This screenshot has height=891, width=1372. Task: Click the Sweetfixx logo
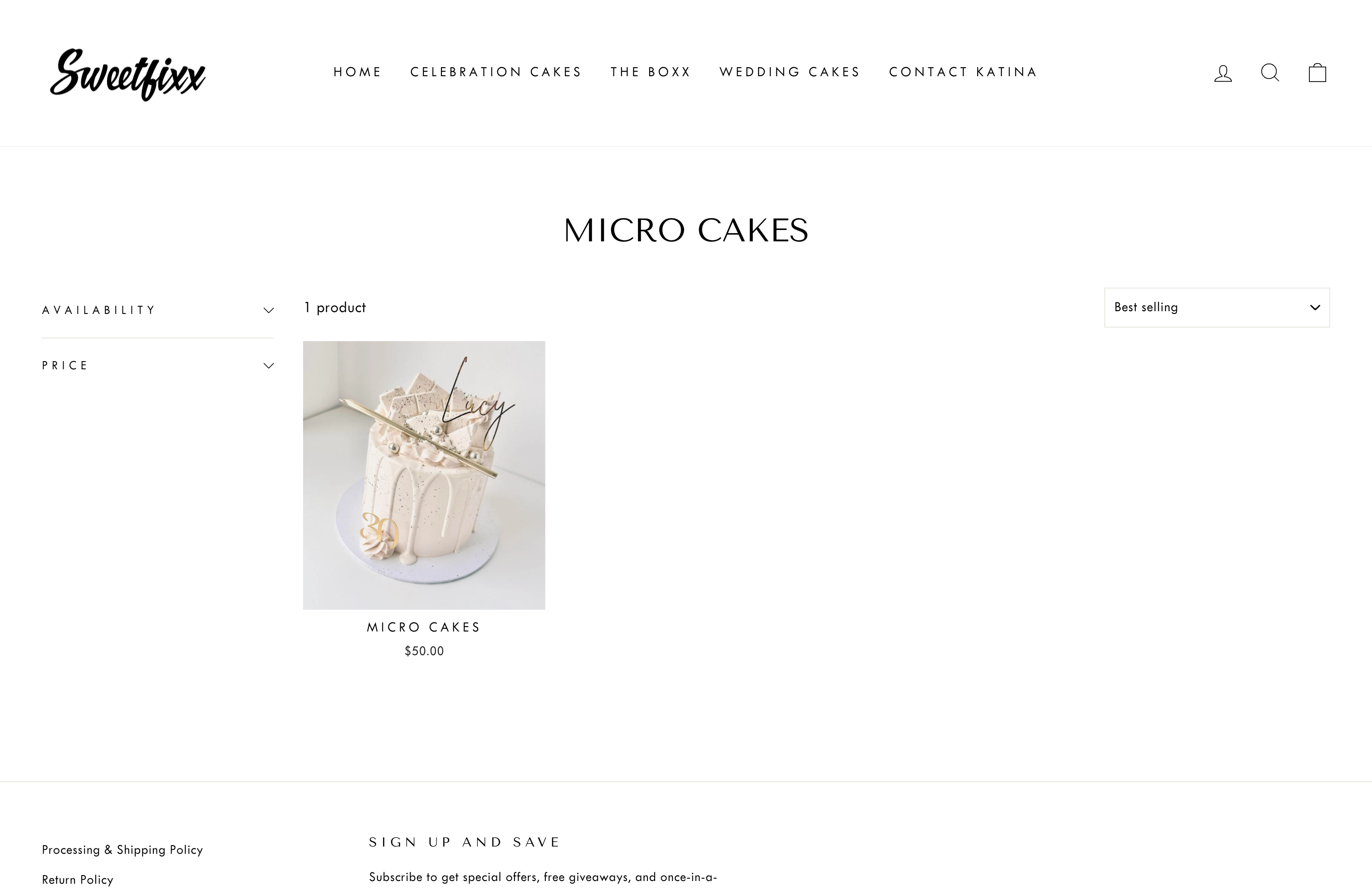[128, 74]
